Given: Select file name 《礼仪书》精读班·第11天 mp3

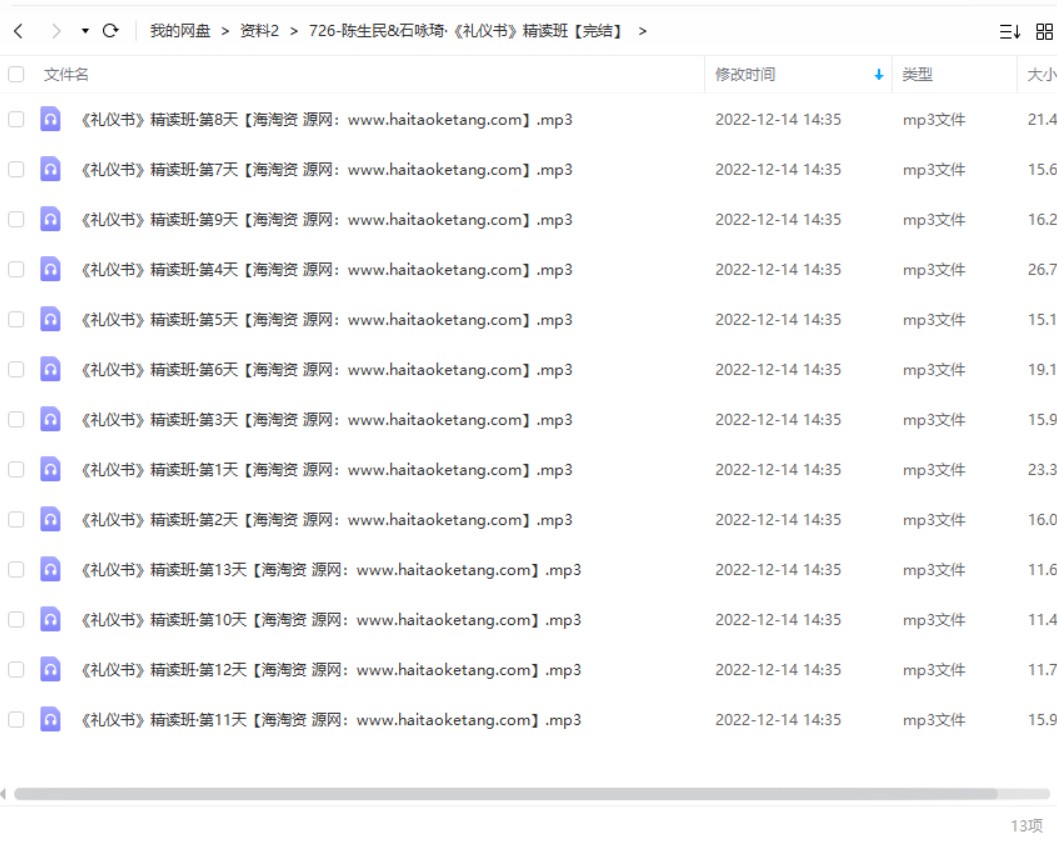Looking at the screenshot, I should 331,720.
